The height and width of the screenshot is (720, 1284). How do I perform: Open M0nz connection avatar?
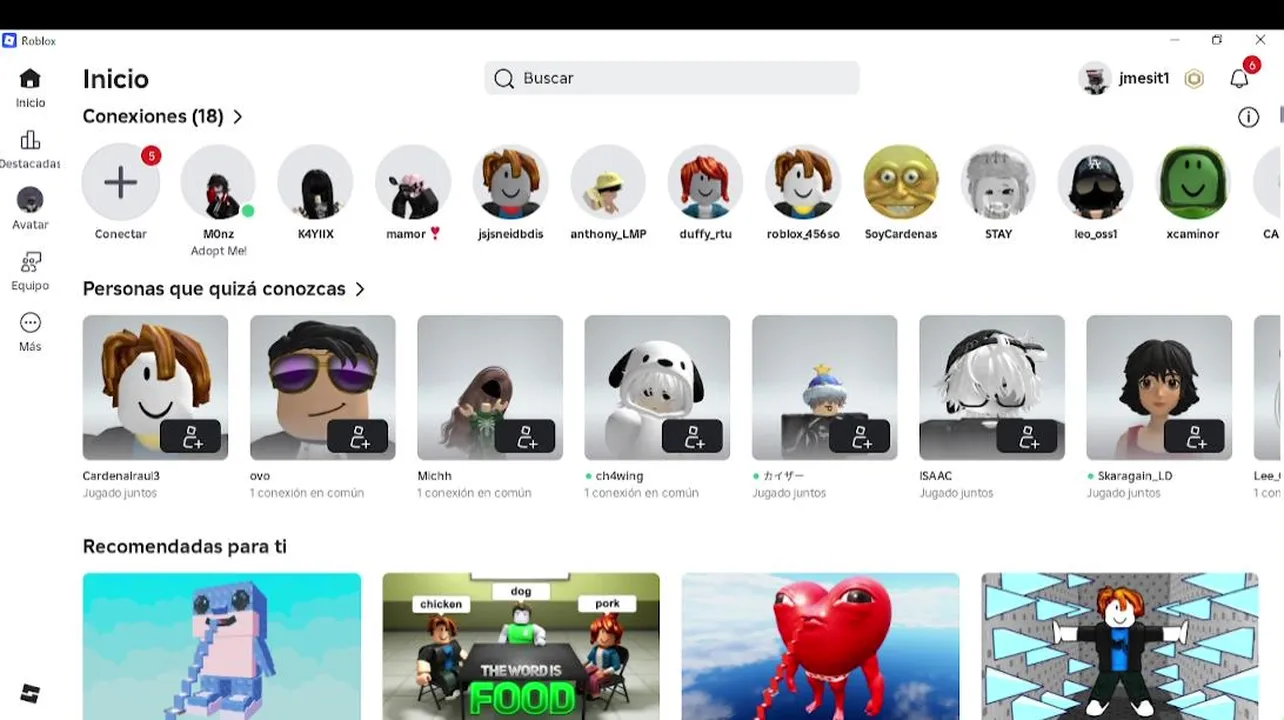(218, 182)
